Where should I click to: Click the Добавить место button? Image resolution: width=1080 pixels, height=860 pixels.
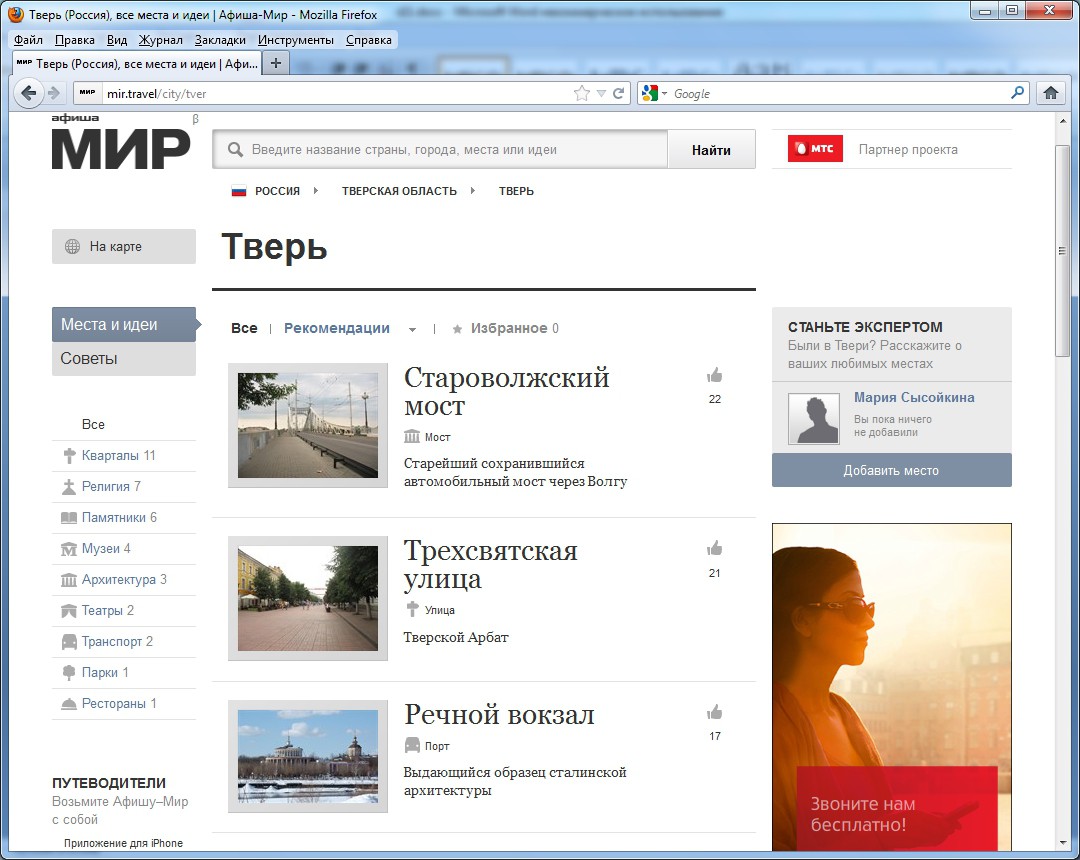(891, 470)
